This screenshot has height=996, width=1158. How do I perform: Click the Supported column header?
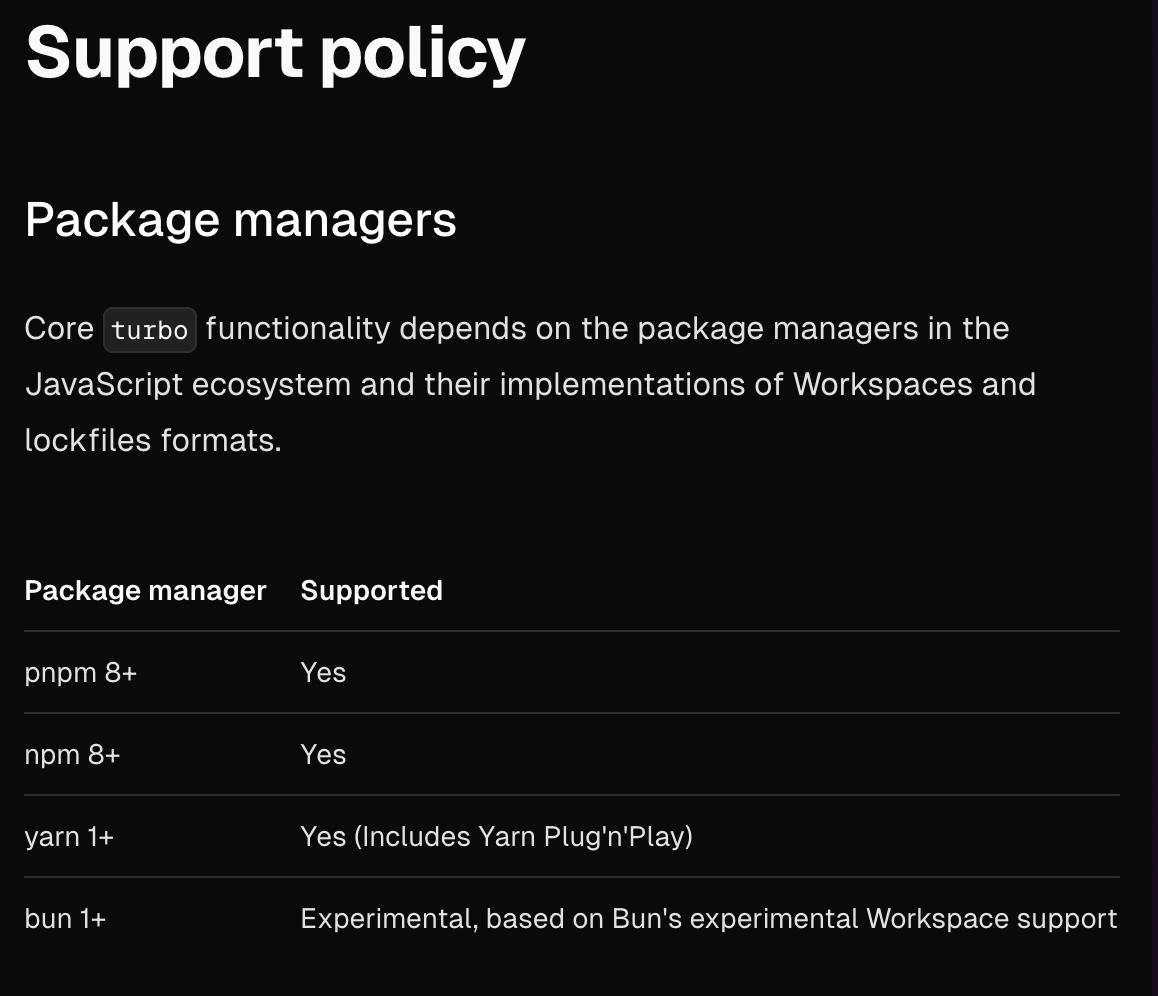tap(371, 591)
